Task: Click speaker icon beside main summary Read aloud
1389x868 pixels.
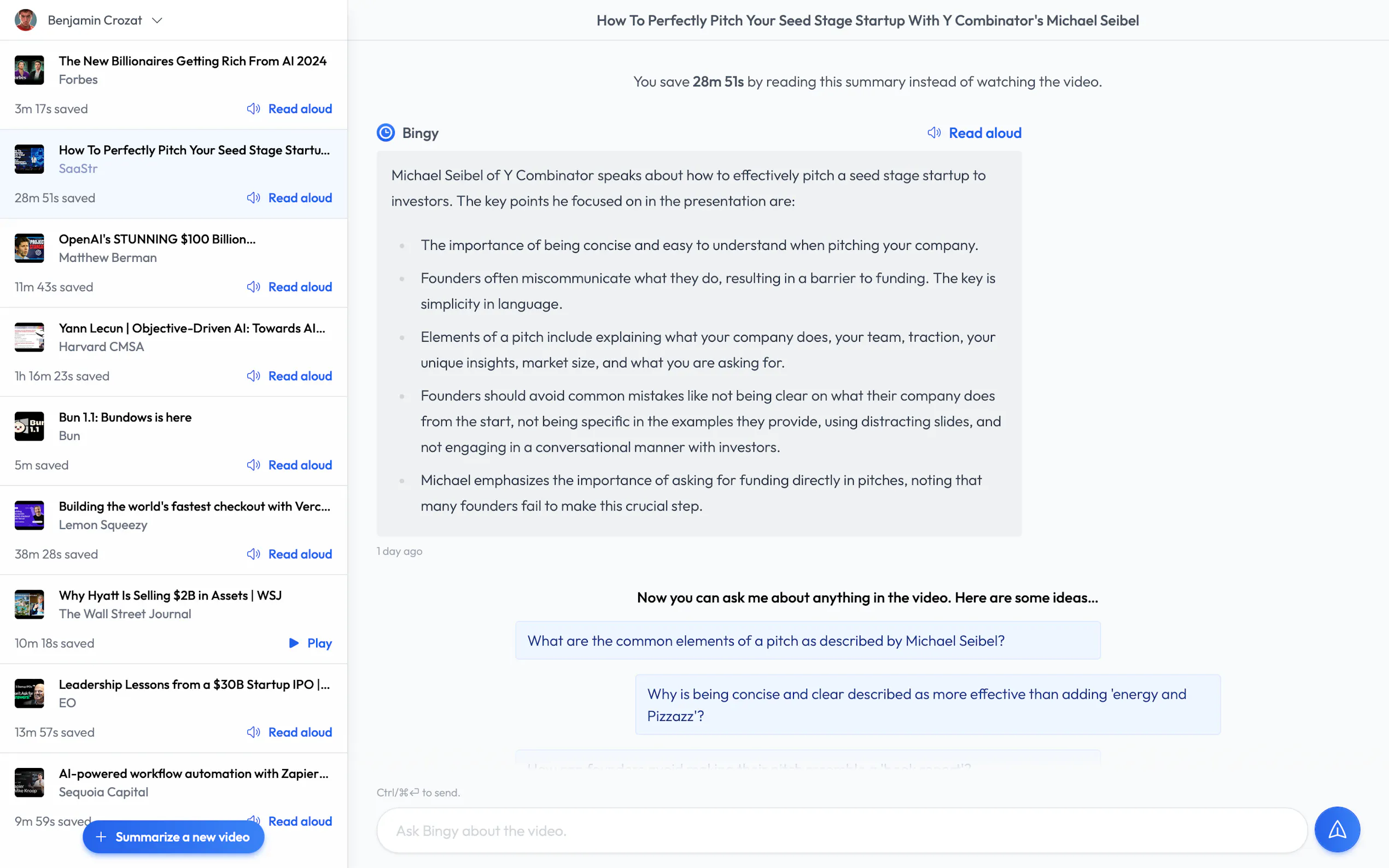Action: coord(933,133)
